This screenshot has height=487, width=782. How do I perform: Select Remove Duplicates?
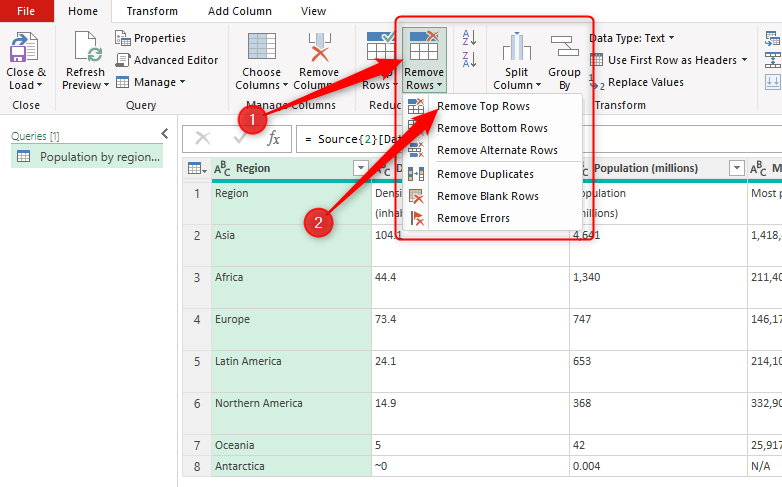pyautogui.click(x=493, y=174)
